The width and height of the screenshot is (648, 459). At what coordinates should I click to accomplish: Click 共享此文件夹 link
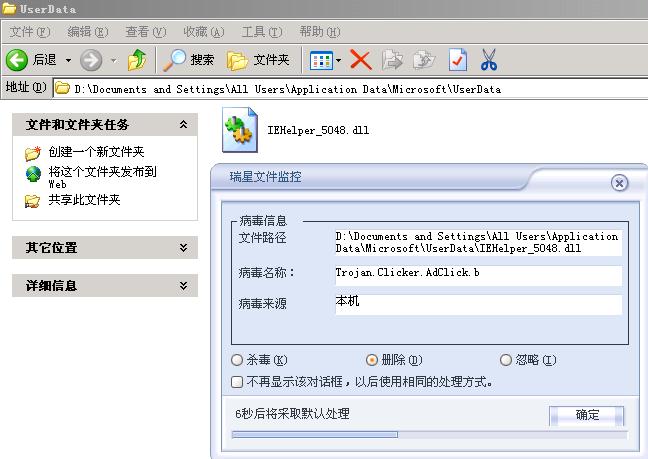84,200
